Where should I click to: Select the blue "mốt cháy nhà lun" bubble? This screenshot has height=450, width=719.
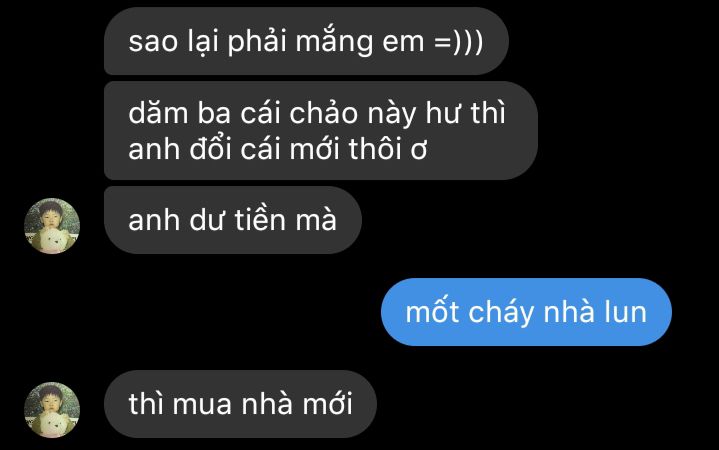click(x=526, y=312)
